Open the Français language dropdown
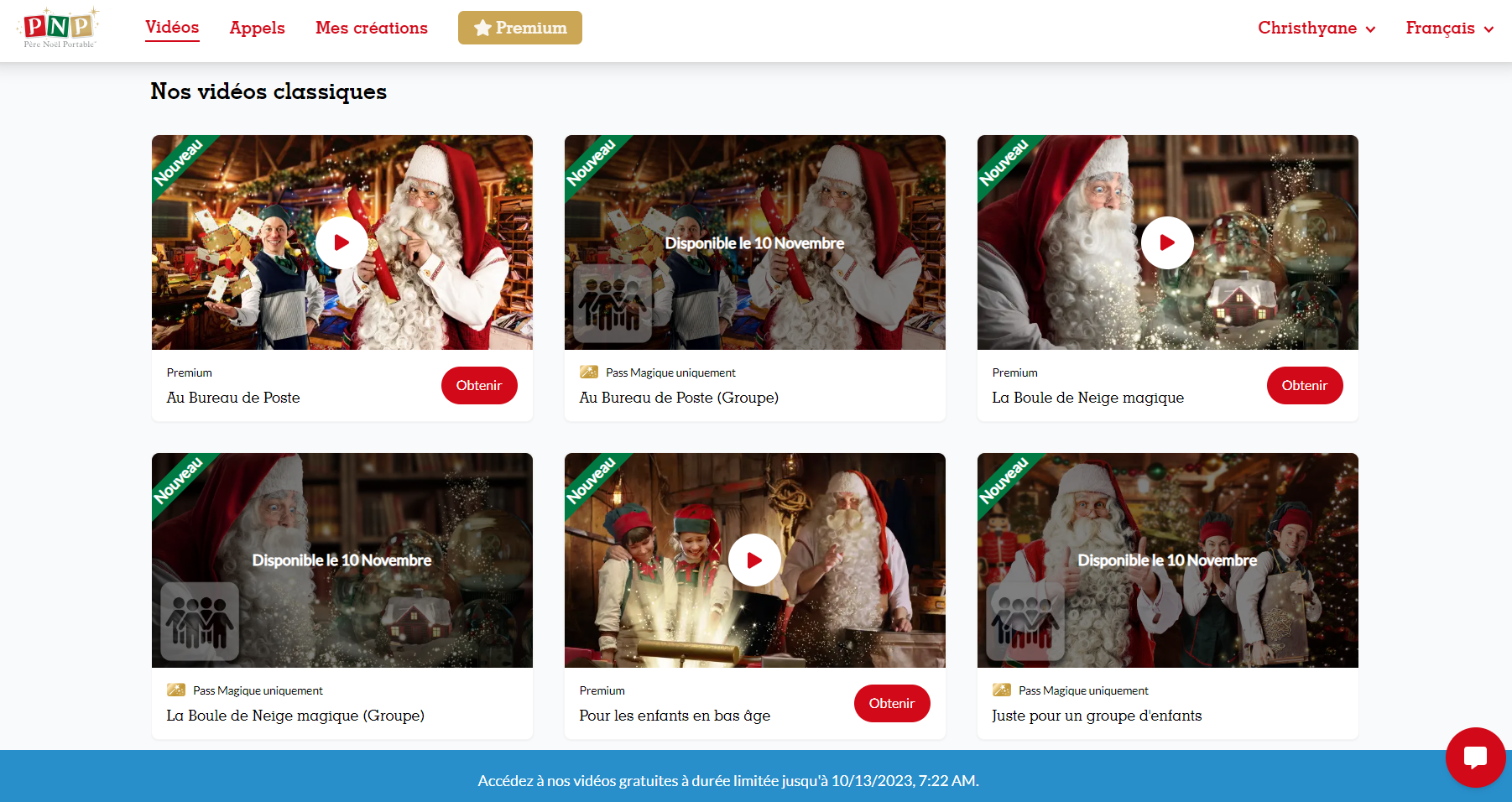The height and width of the screenshot is (802, 1512). click(1450, 28)
